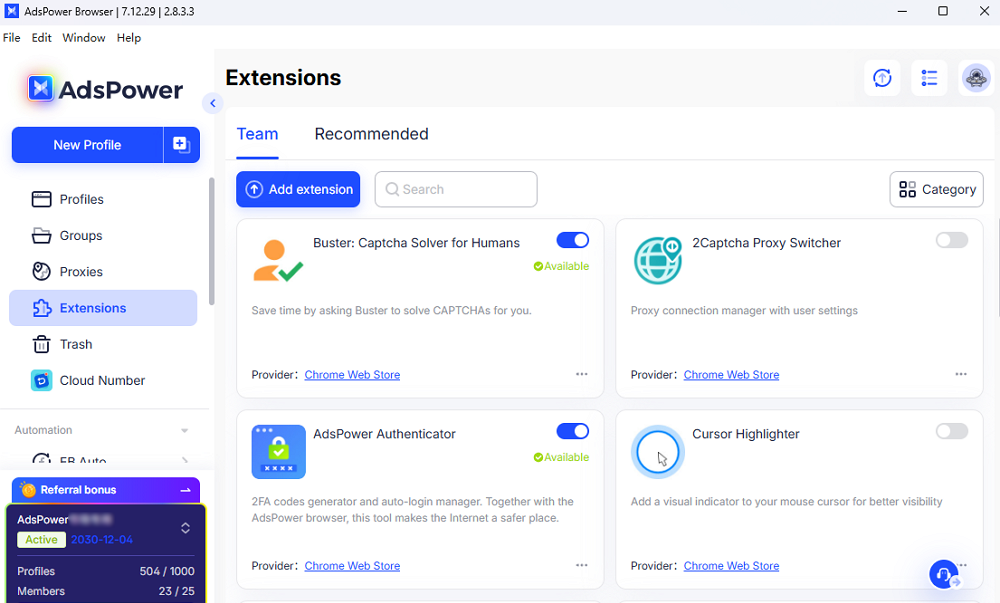Click the Buster Captcha Solver icon

[x=278, y=261]
